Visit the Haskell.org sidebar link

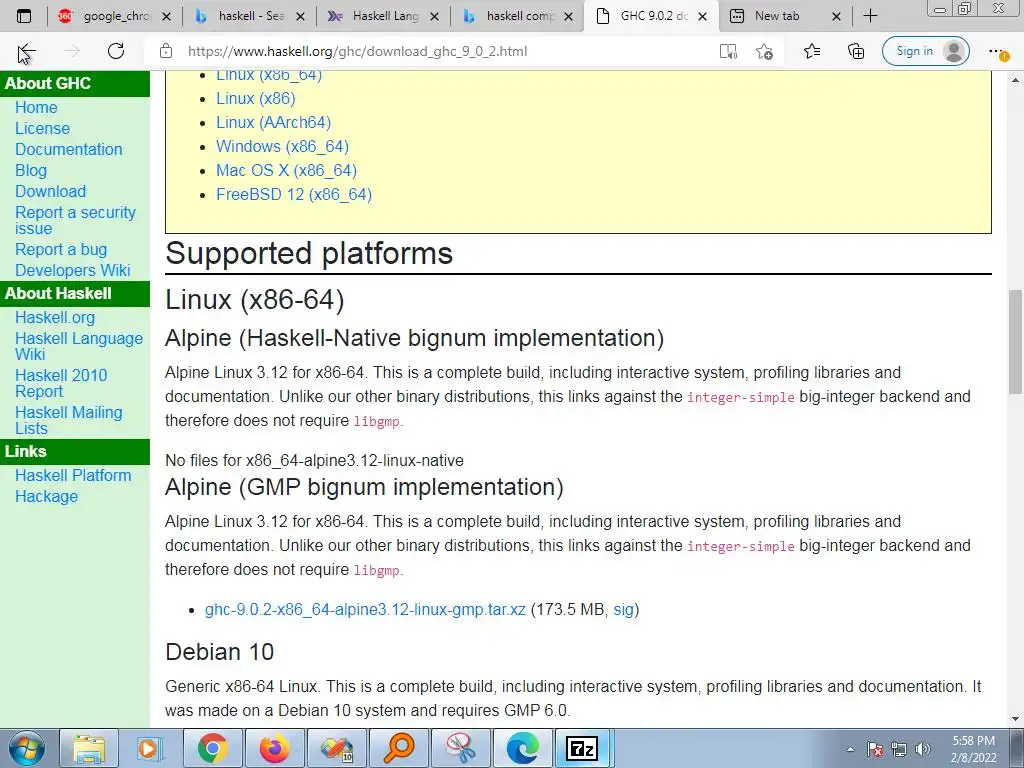tap(55, 317)
